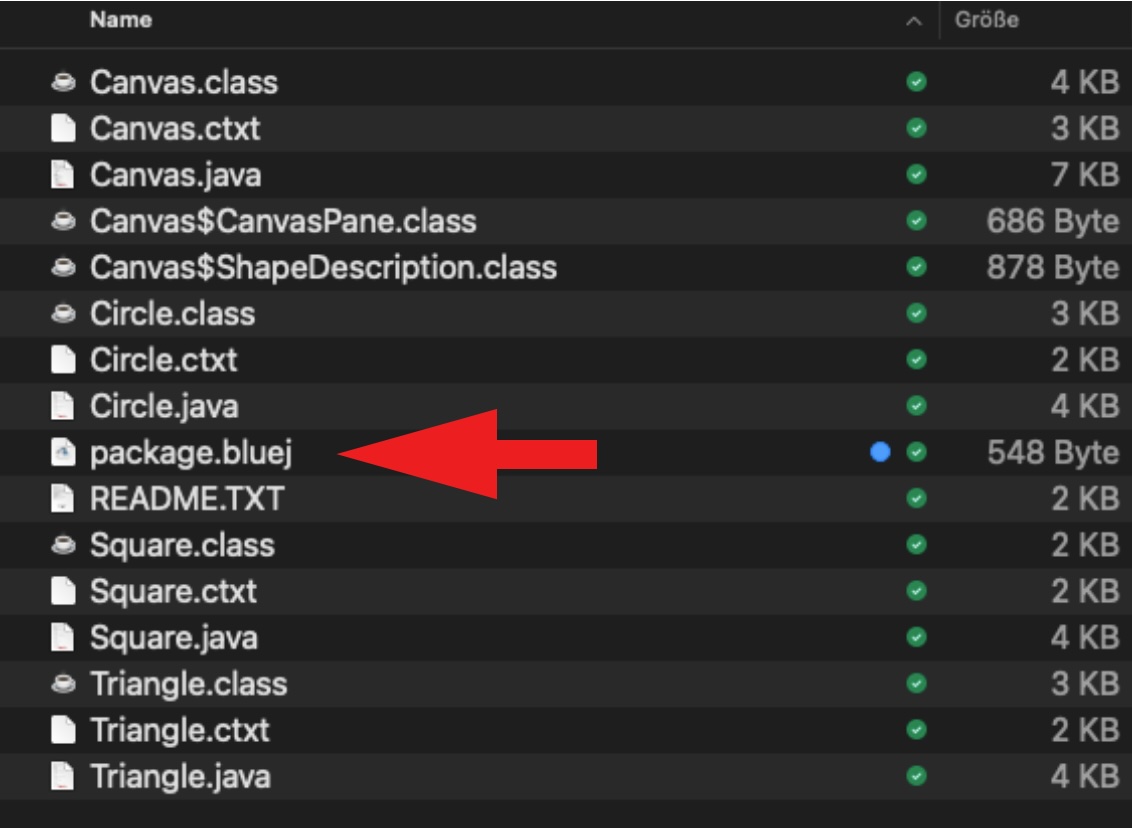Click the README.TXT document icon
This screenshot has width=1132, height=828.
pyautogui.click(x=63, y=498)
